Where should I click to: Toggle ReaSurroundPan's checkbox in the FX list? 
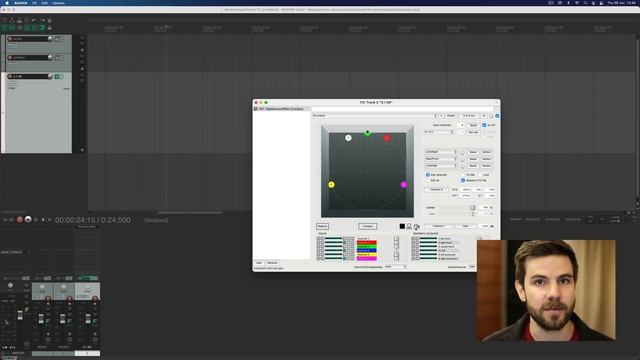256,109
